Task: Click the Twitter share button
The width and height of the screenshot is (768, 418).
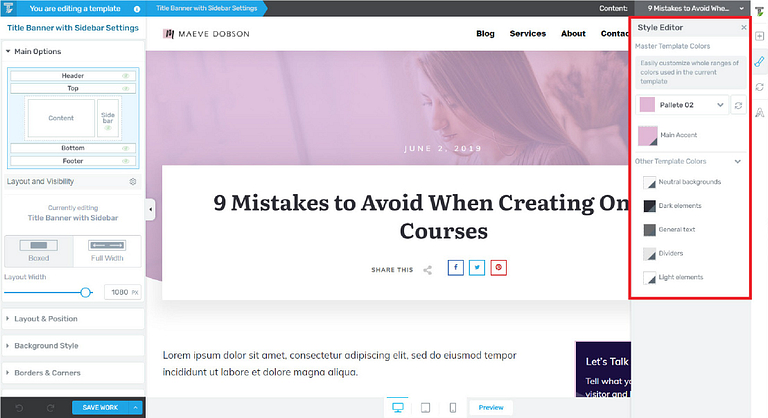Action: (477, 268)
